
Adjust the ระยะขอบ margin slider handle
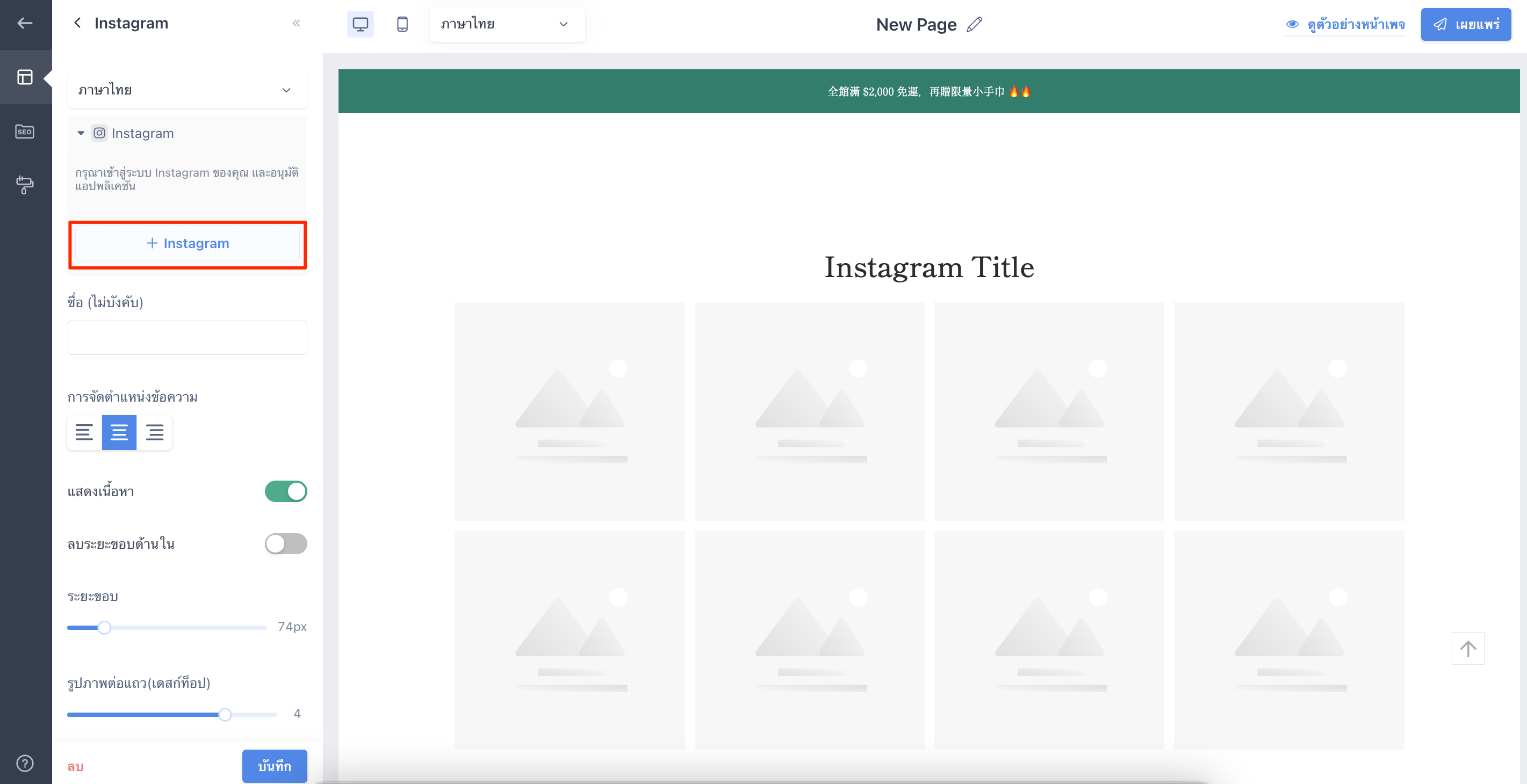pos(104,627)
